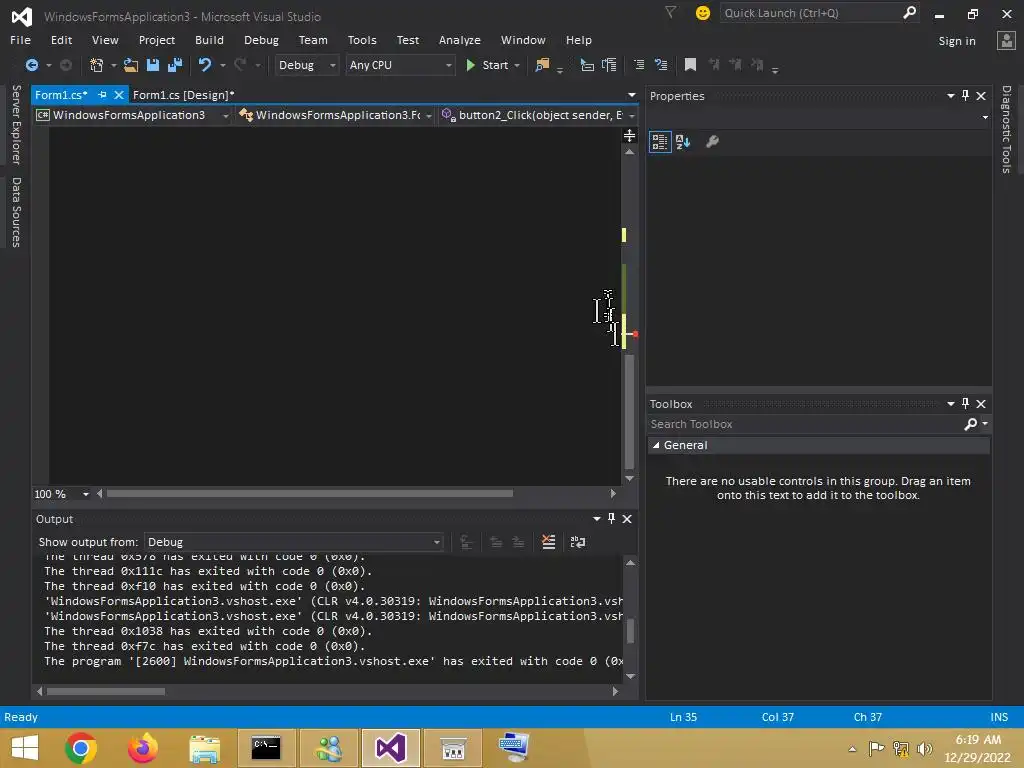The height and width of the screenshot is (768, 1024).
Task: Open the Properties window position menu arrow
Action: tap(951, 96)
